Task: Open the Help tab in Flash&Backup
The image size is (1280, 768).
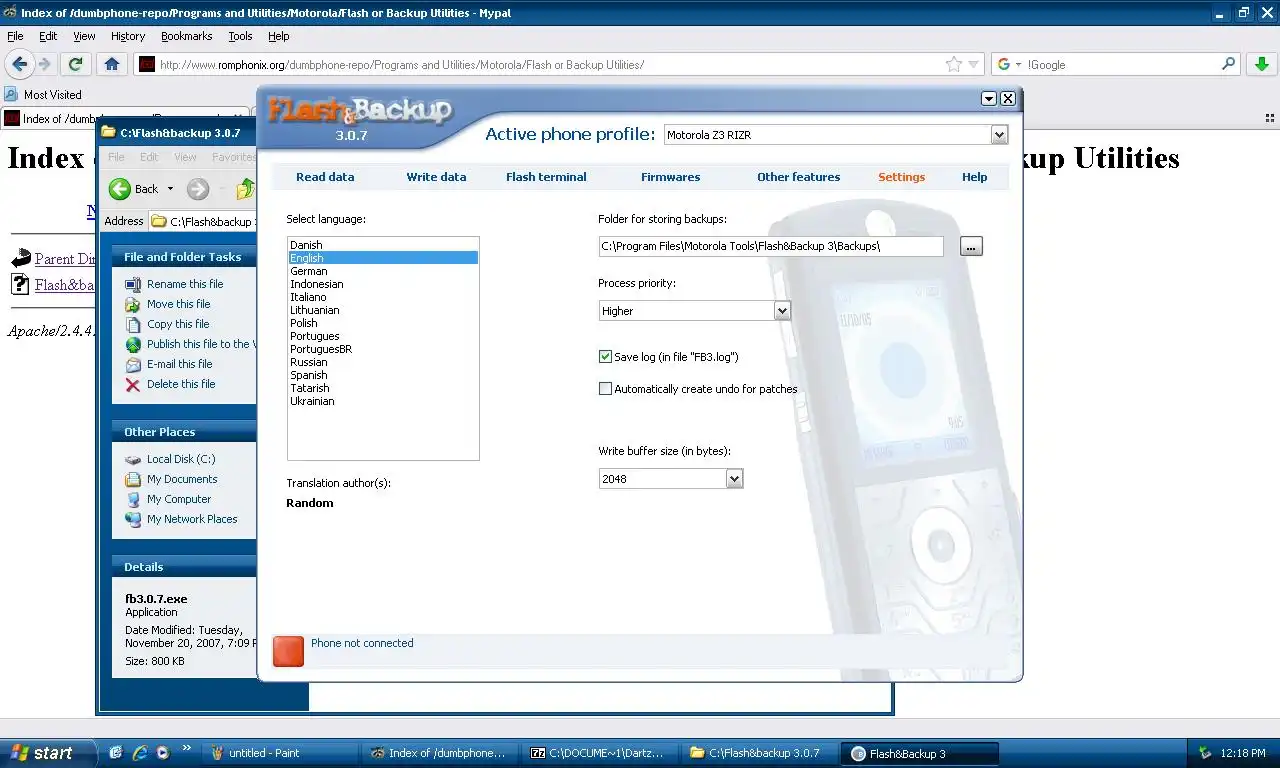Action: tap(974, 177)
